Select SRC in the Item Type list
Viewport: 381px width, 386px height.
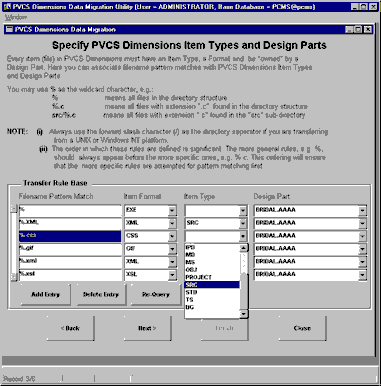(212, 285)
